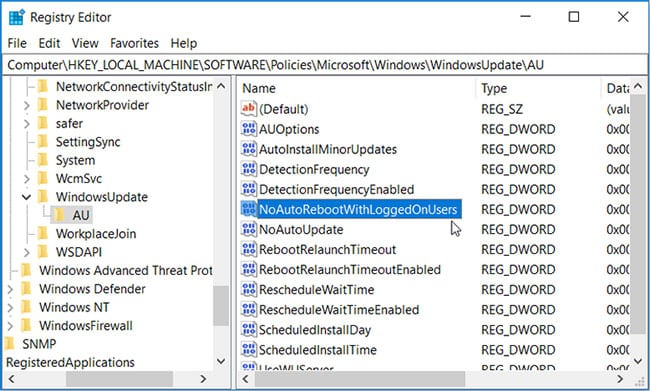Click the (Default) string value icon
The image size is (650, 391).
click(248, 109)
